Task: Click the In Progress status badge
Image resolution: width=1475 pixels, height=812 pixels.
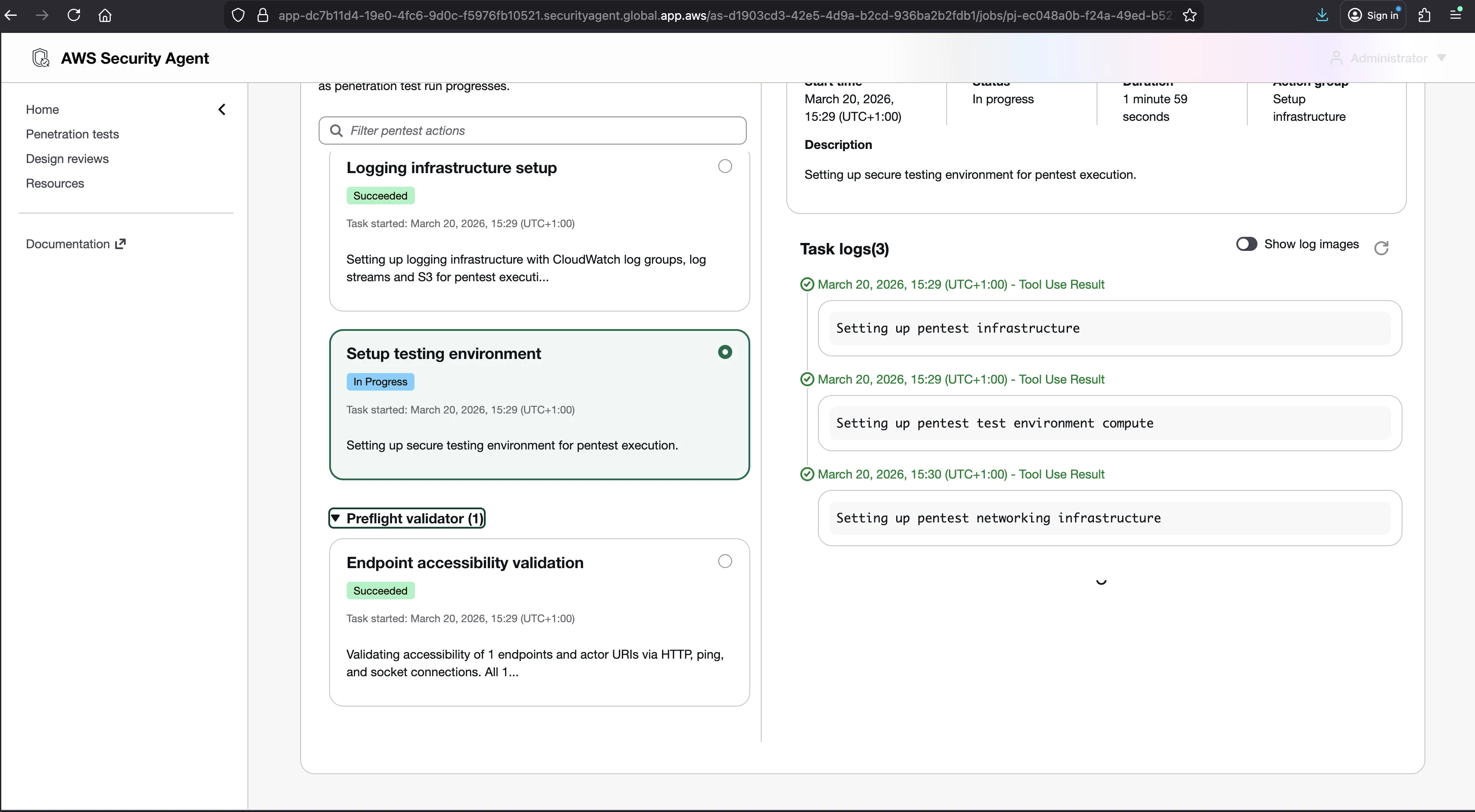Action: (380, 382)
